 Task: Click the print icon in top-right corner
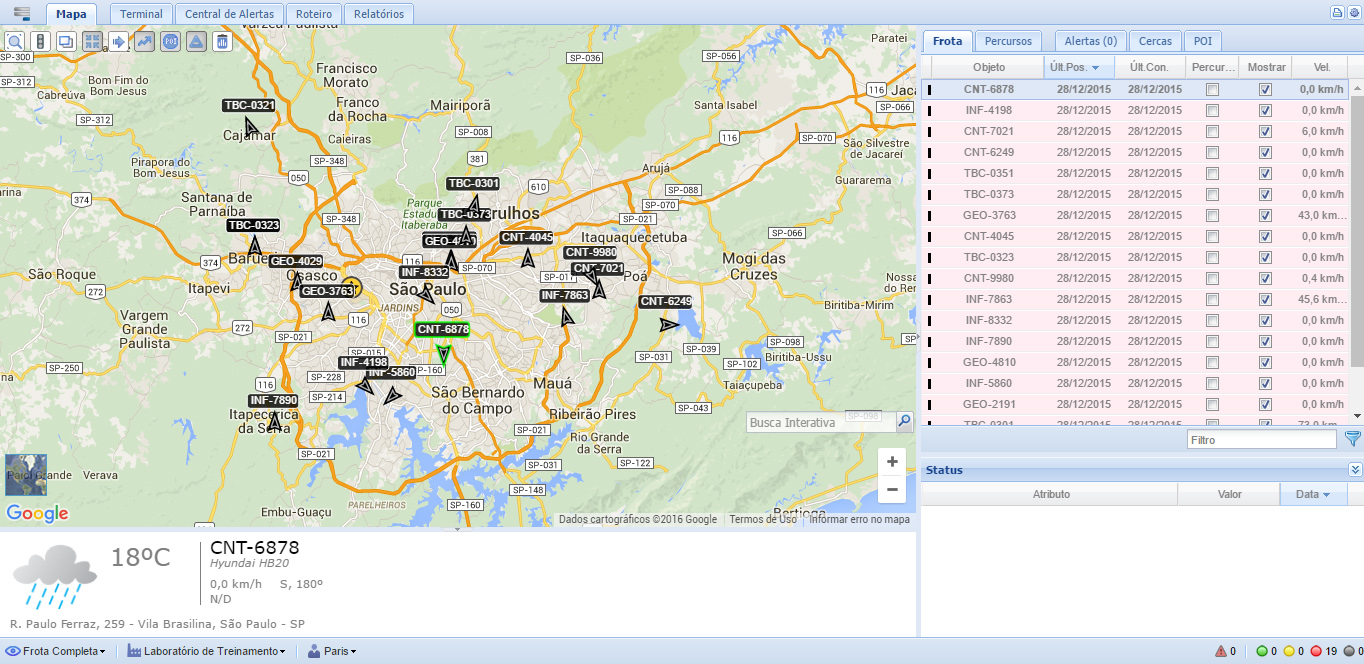(1337, 12)
